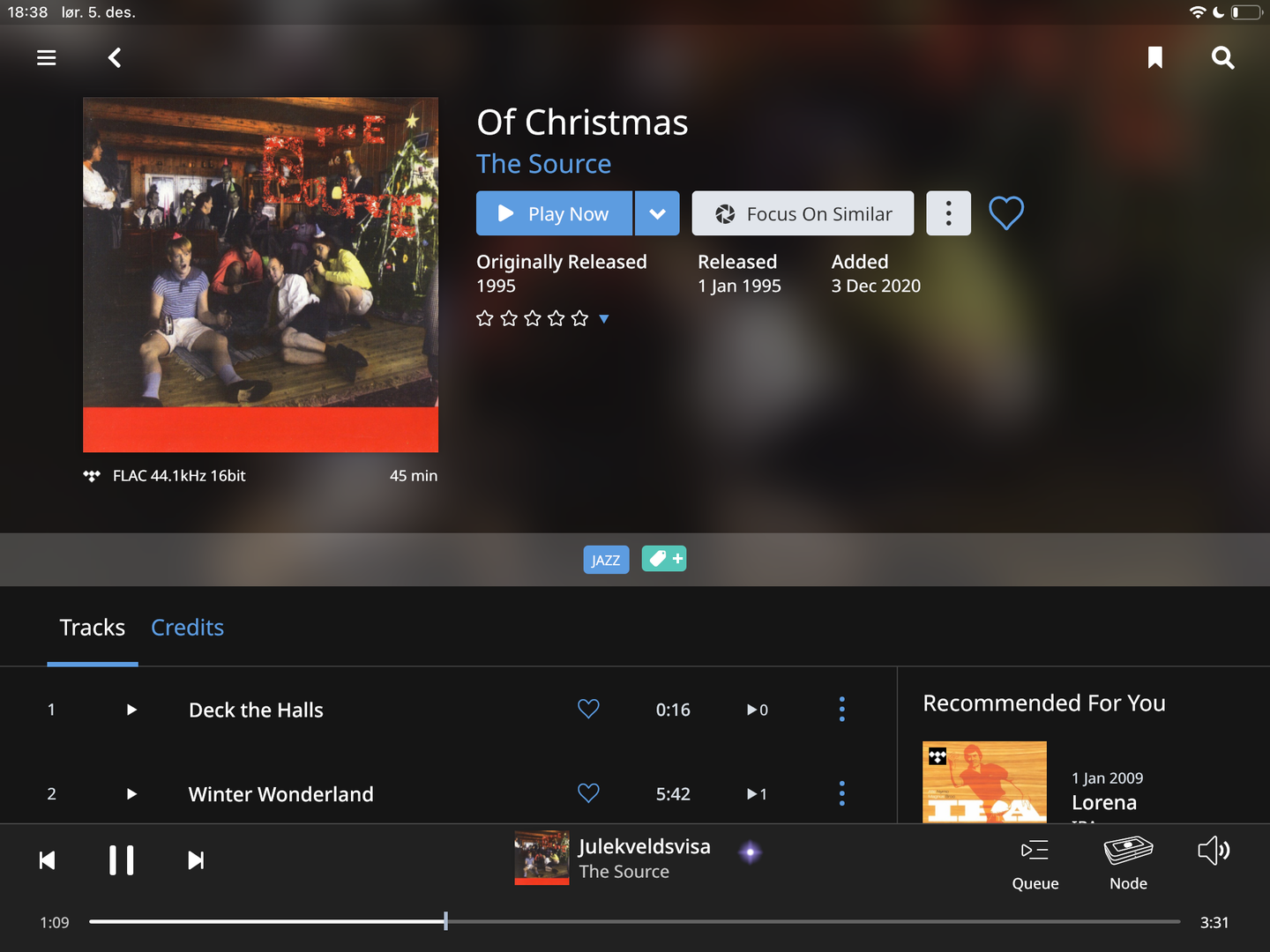
Task: Click now playing album thumbnail
Action: (x=542, y=858)
